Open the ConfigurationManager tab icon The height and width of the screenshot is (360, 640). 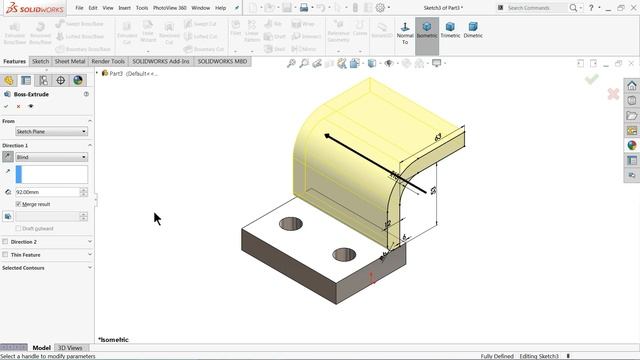click(43, 80)
